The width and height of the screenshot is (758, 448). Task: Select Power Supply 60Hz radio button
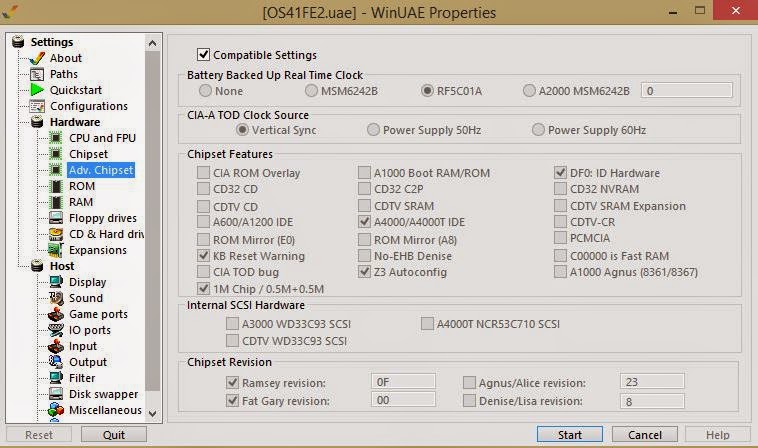click(x=538, y=130)
